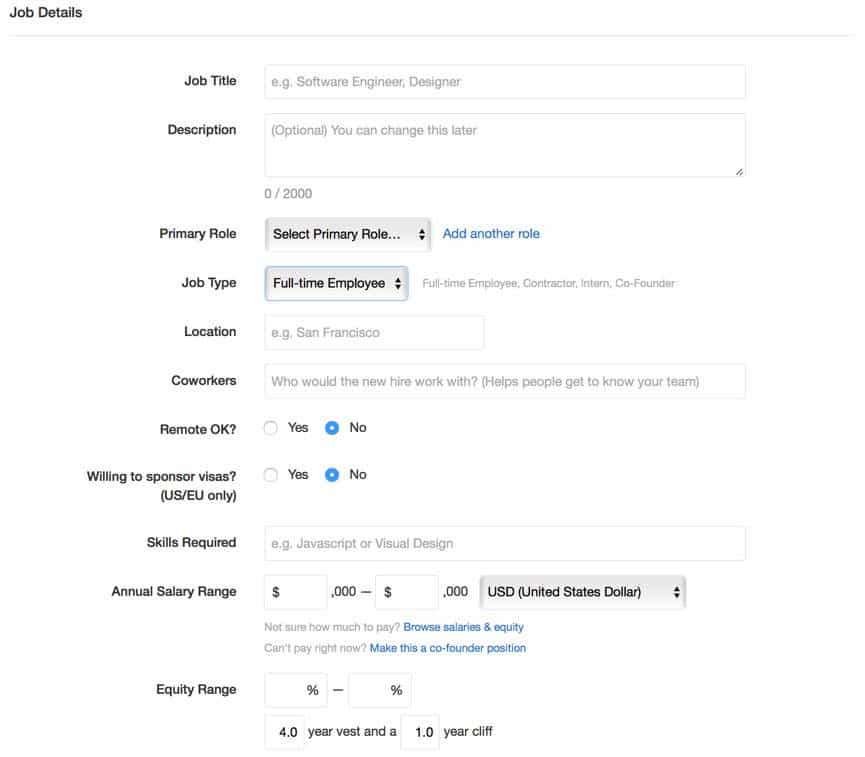Open the Primary Role dropdown

[x=345, y=233]
